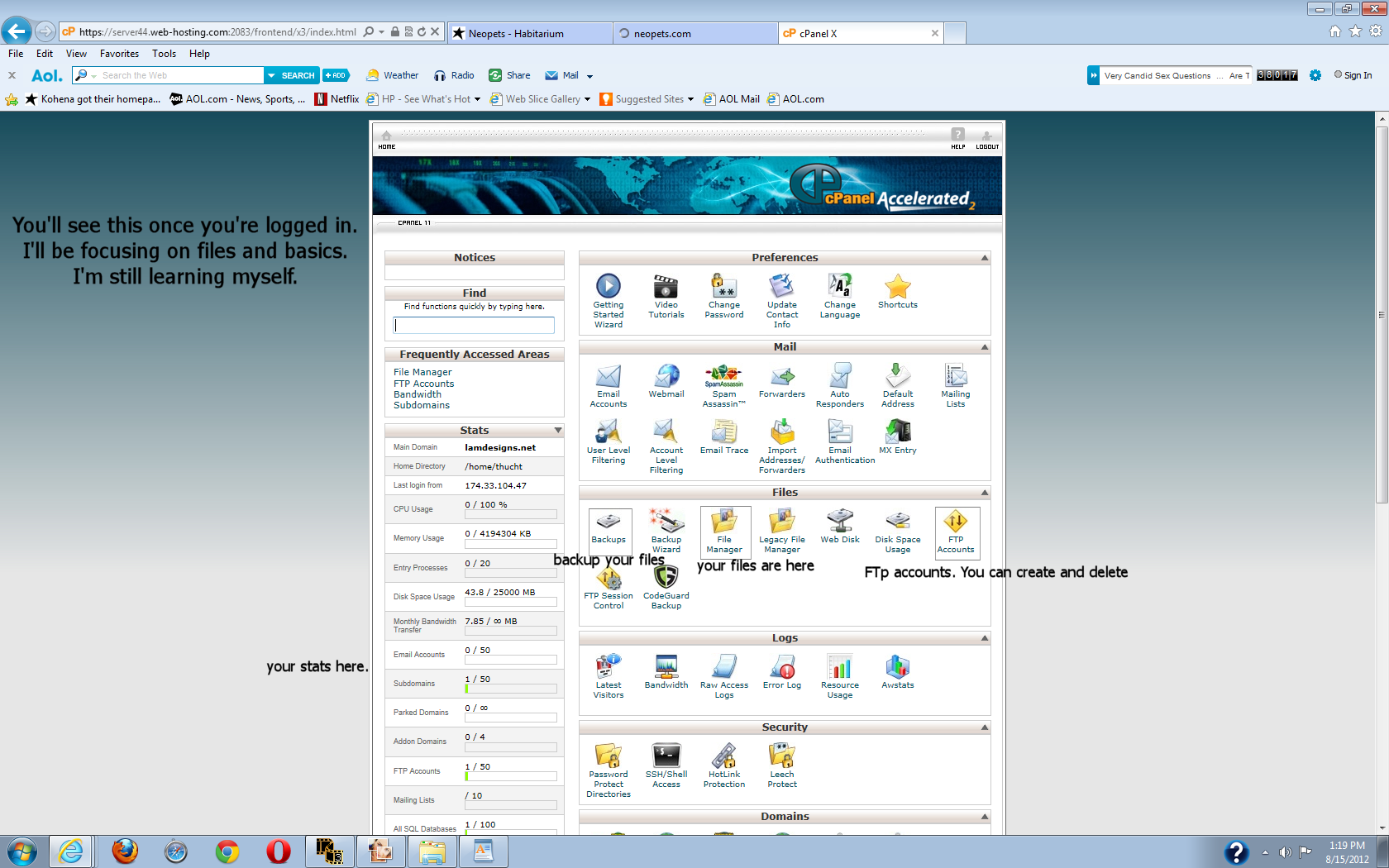
Task: Collapse the Domains section
Action: click(x=985, y=817)
